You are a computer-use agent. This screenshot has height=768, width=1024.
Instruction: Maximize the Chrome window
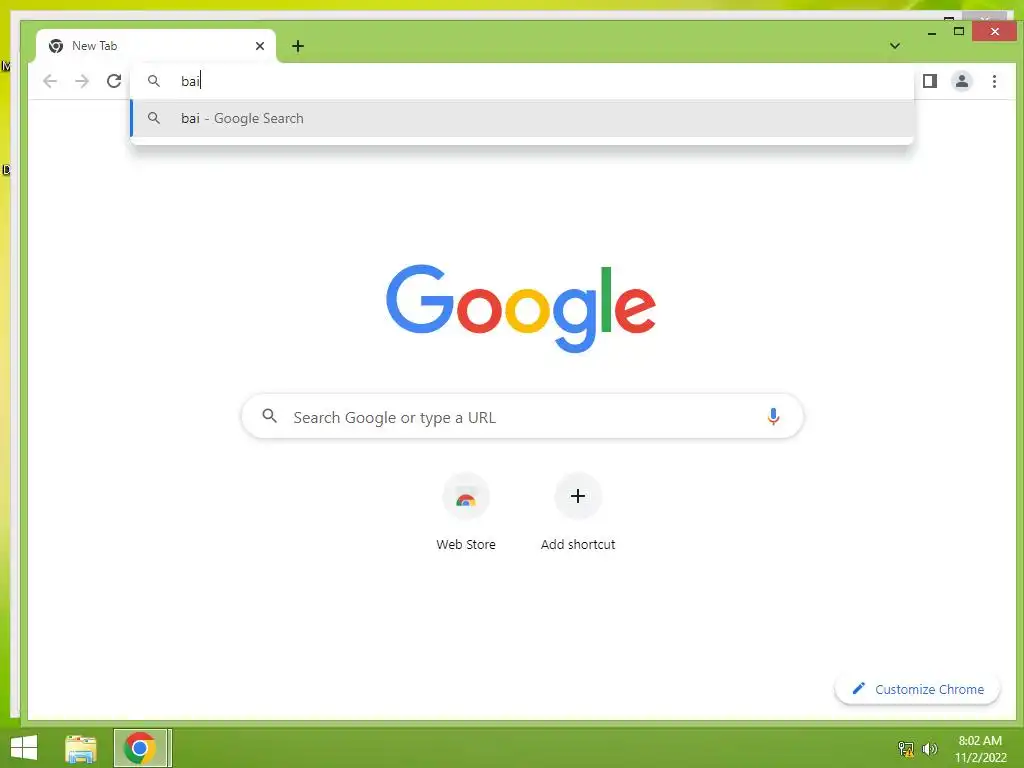pos(959,31)
